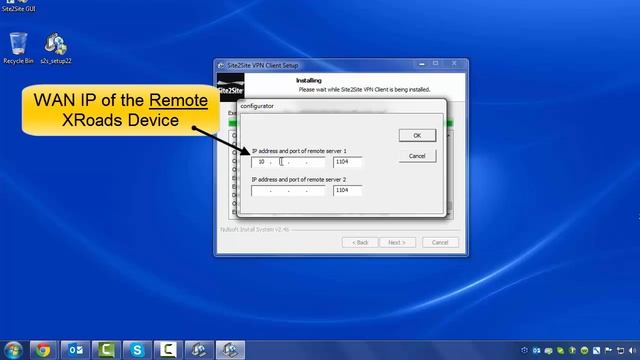Focus port field 1104 for remote server 2
Viewport: 640px width, 360px height.
[347, 191]
